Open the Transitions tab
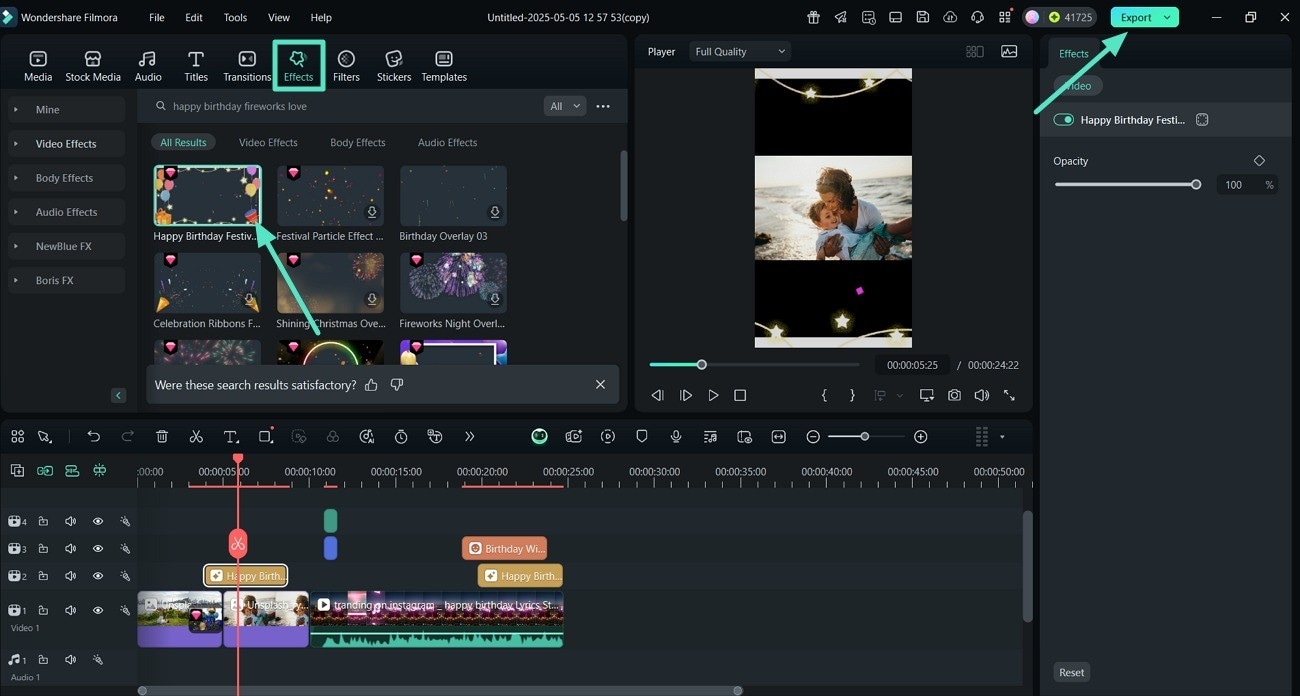The image size is (1300, 696). tap(247, 66)
